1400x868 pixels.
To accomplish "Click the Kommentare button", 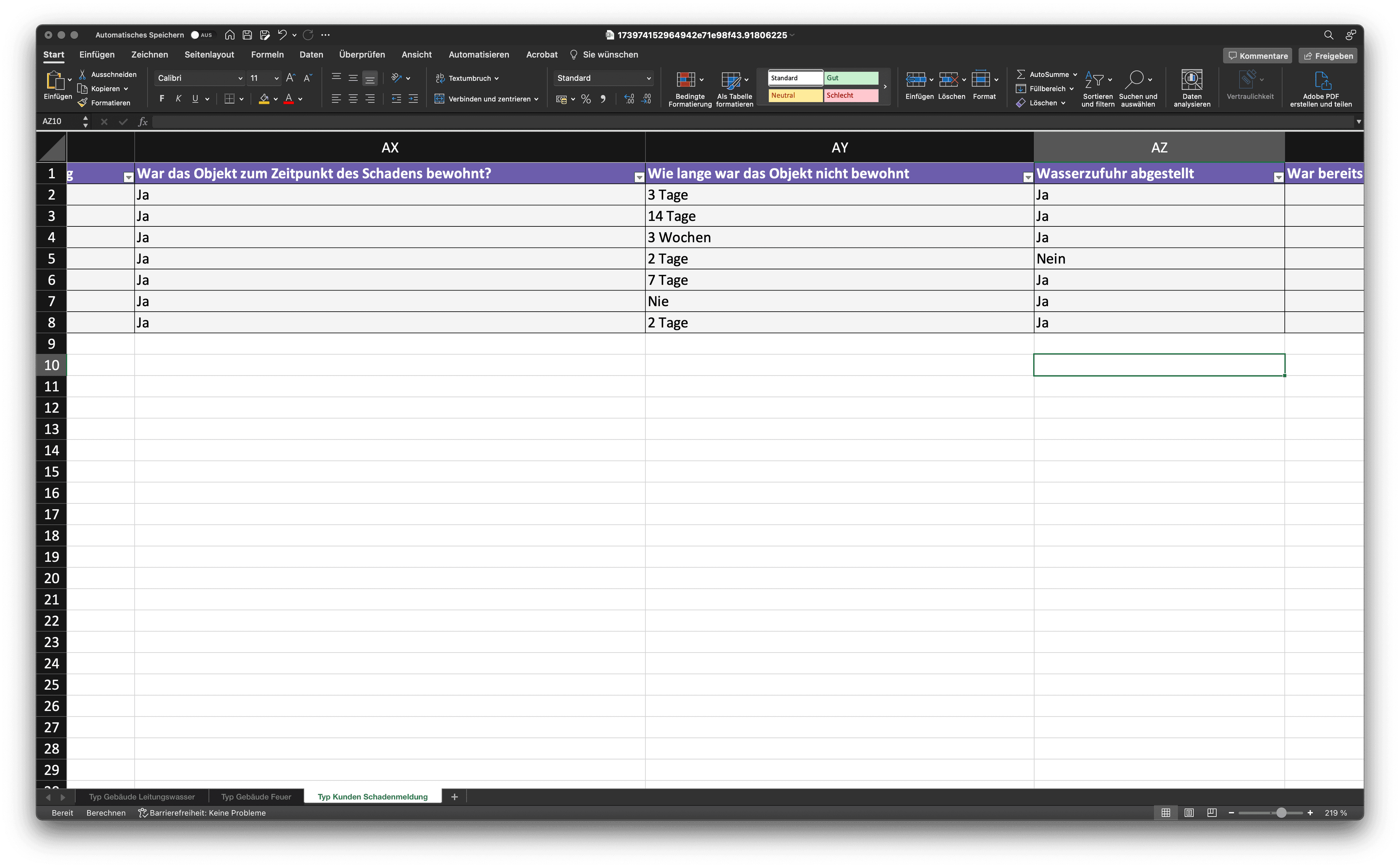I will (x=1257, y=56).
